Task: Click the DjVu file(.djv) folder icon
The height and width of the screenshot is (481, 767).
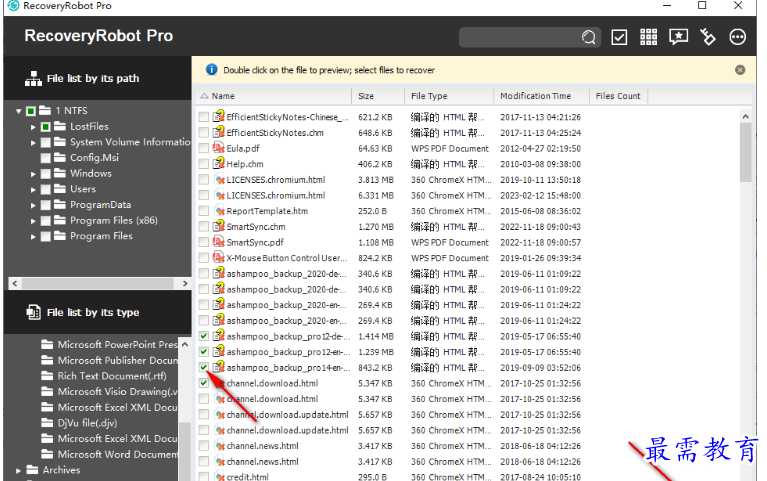Action: 47,423
